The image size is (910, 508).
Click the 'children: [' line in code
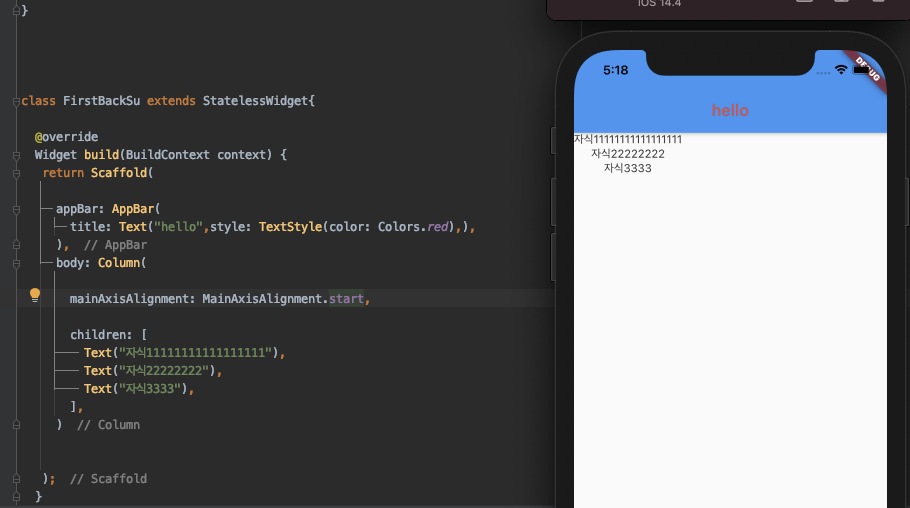click(x=109, y=334)
